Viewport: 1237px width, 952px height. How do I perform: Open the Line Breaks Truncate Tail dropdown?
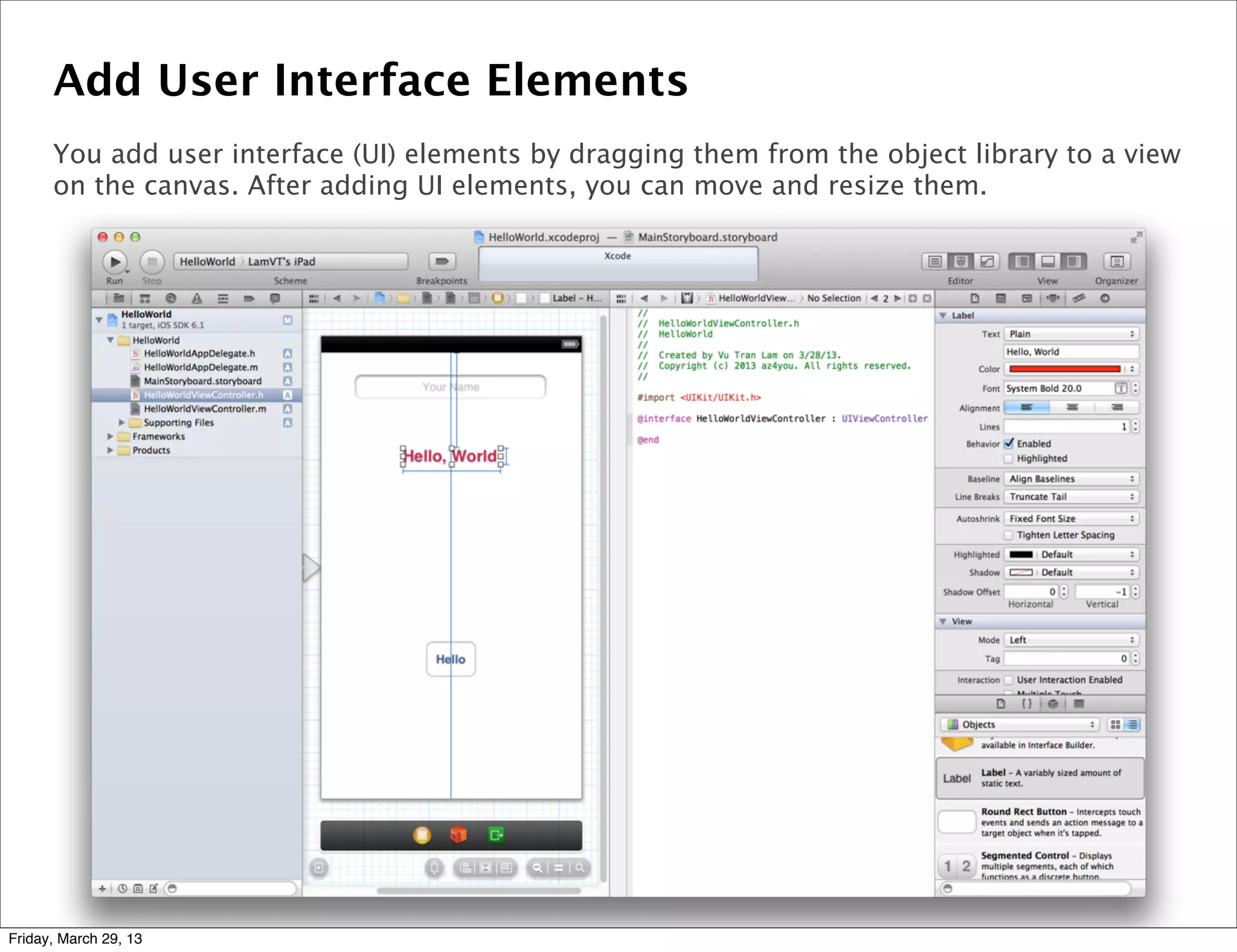[x=1072, y=497]
